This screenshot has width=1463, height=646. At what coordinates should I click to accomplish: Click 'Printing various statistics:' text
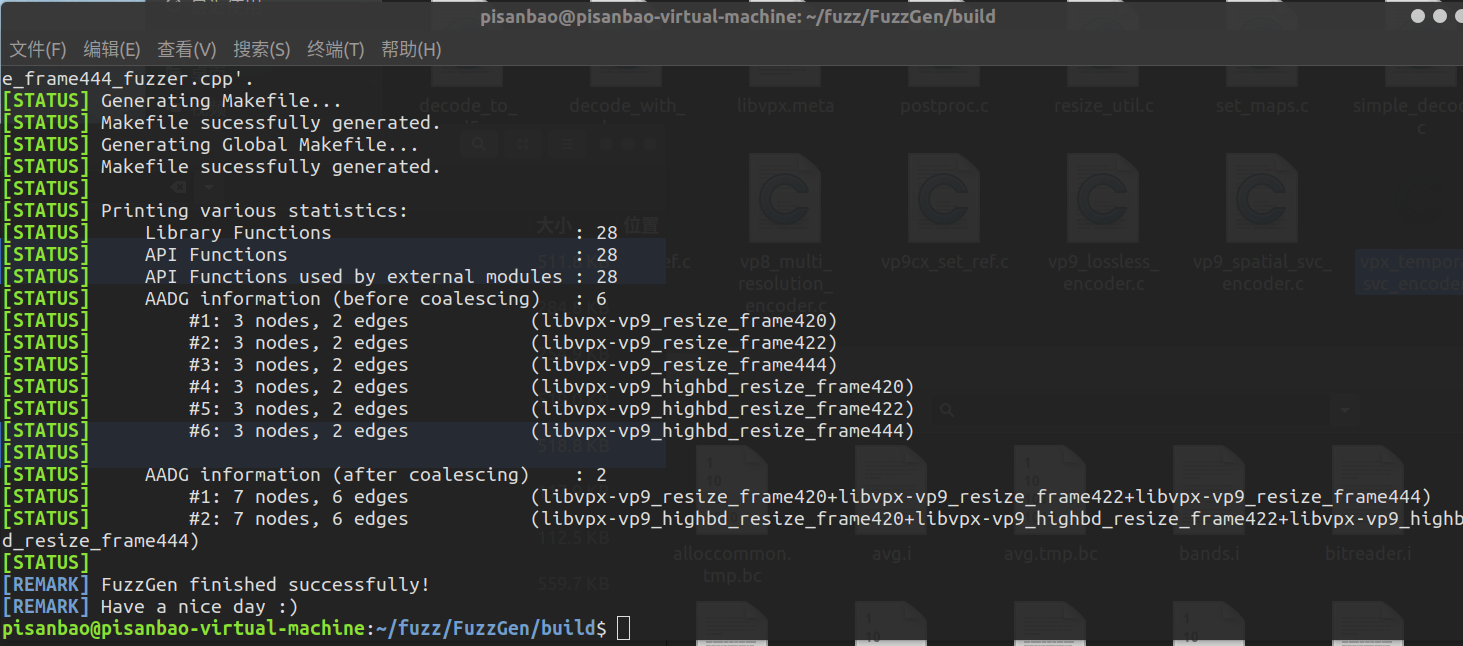pos(255,211)
